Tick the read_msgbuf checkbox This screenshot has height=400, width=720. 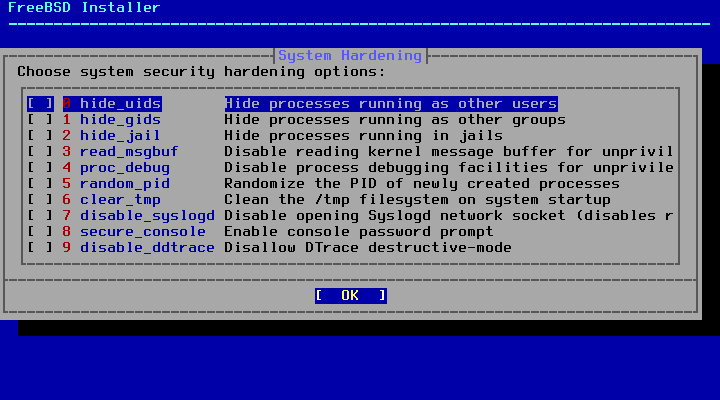pyautogui.click(x=40, y=152)
